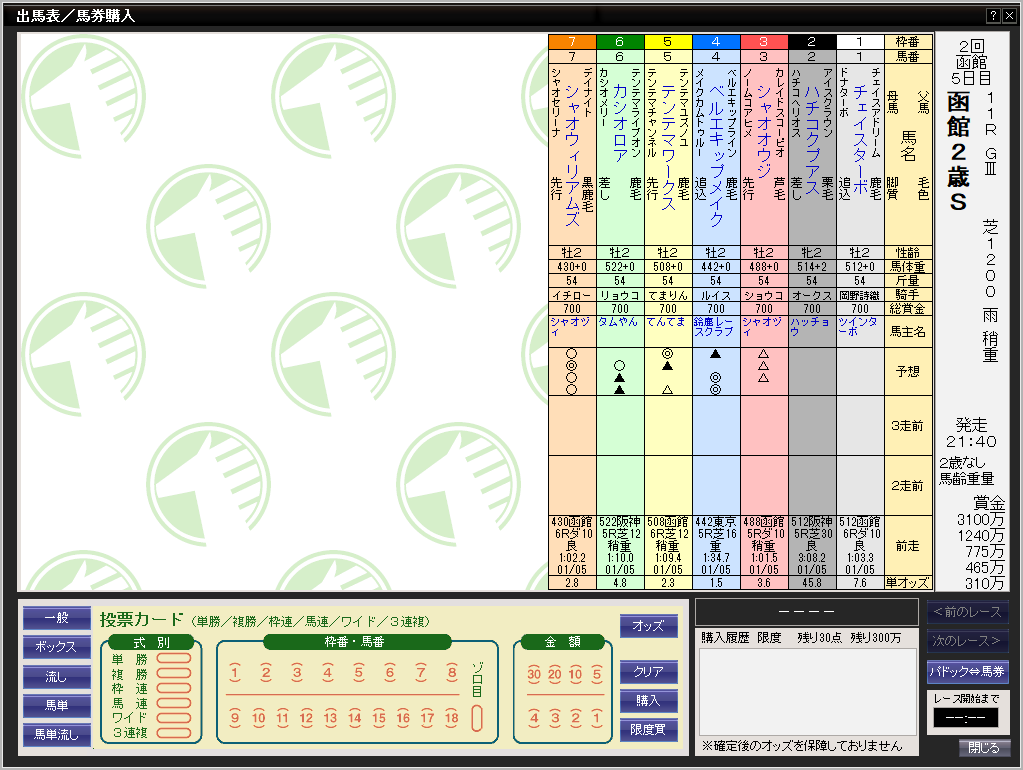Go to previous race with ＜前のレース
Screen dimensions: 1023x770
pyautogui.click(x=967, y=612)
